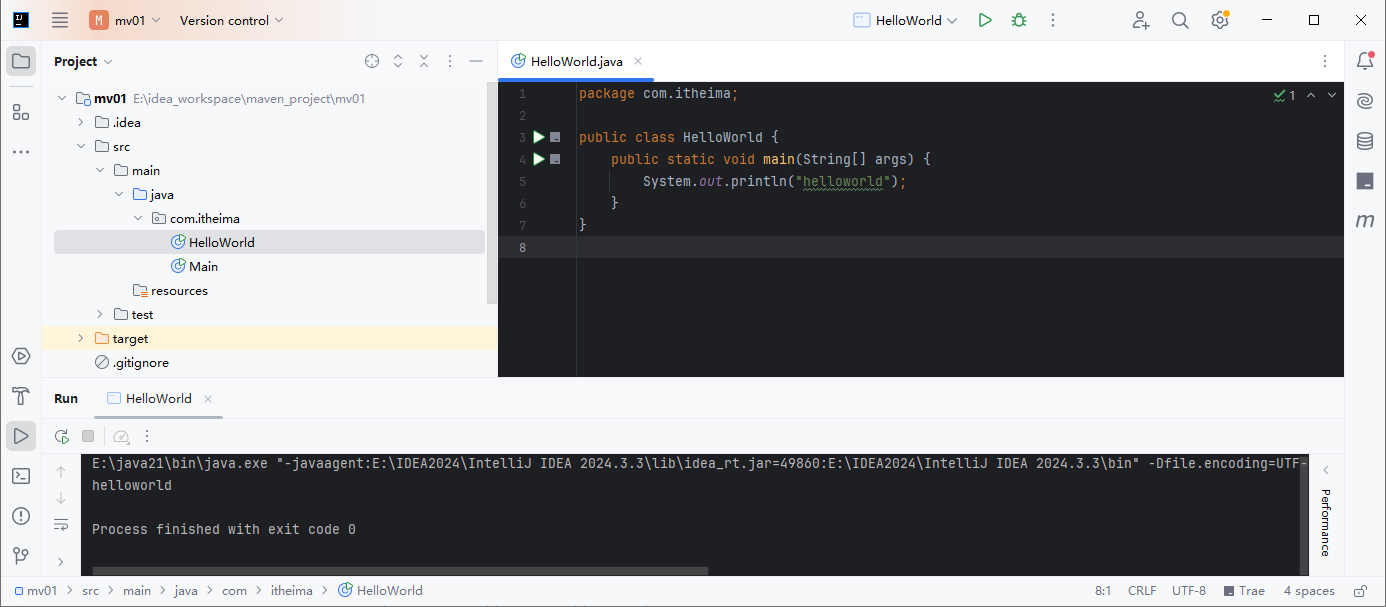The height and width of the screenshot is (607, 1386).
Task: Open the Services tool window icon
Action: pos(21,356)
